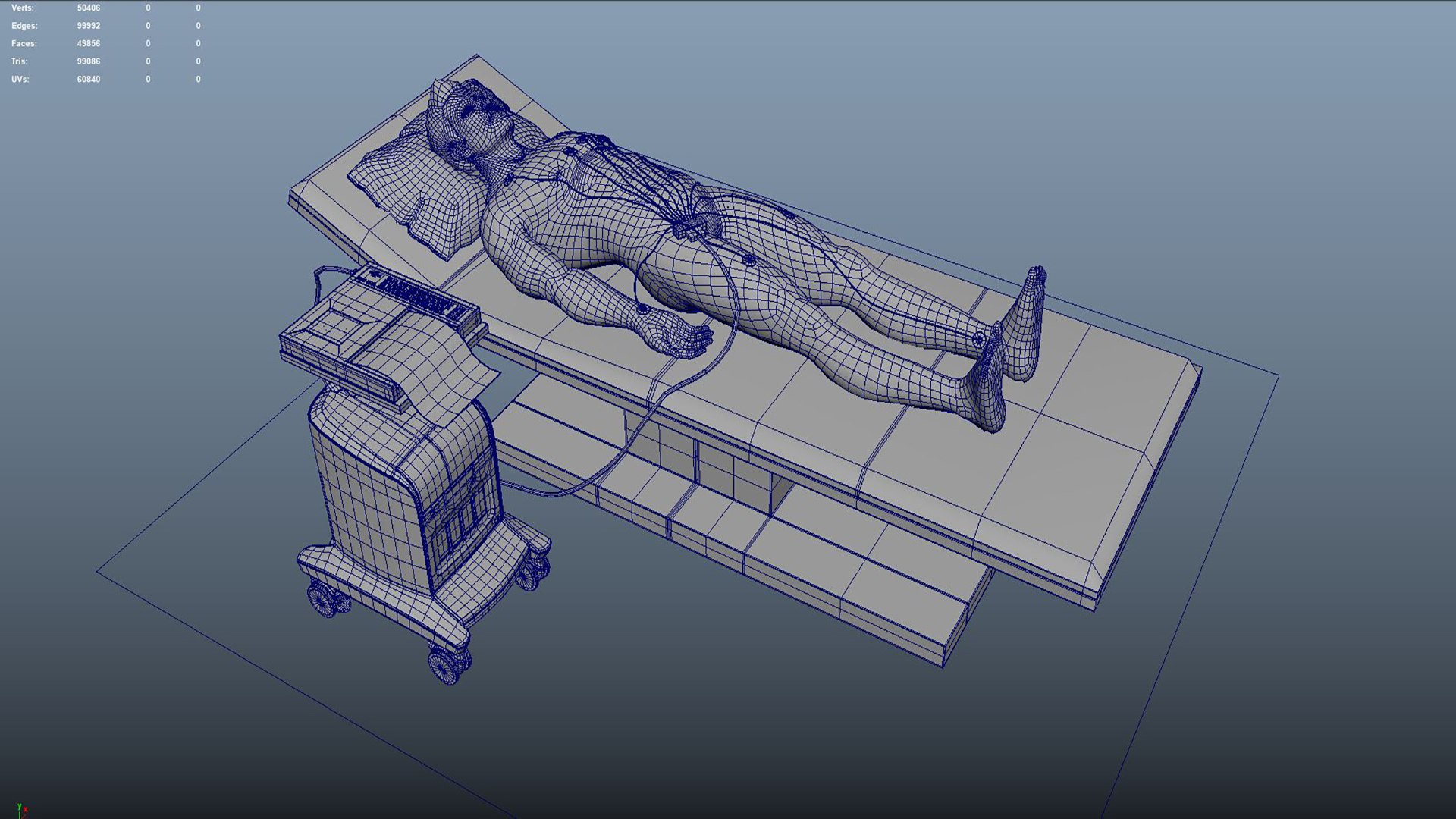The image size is (1456, 819).
Task: Click the UVs count value 60840
Action: pyautogui.click(x=88, y=79)
